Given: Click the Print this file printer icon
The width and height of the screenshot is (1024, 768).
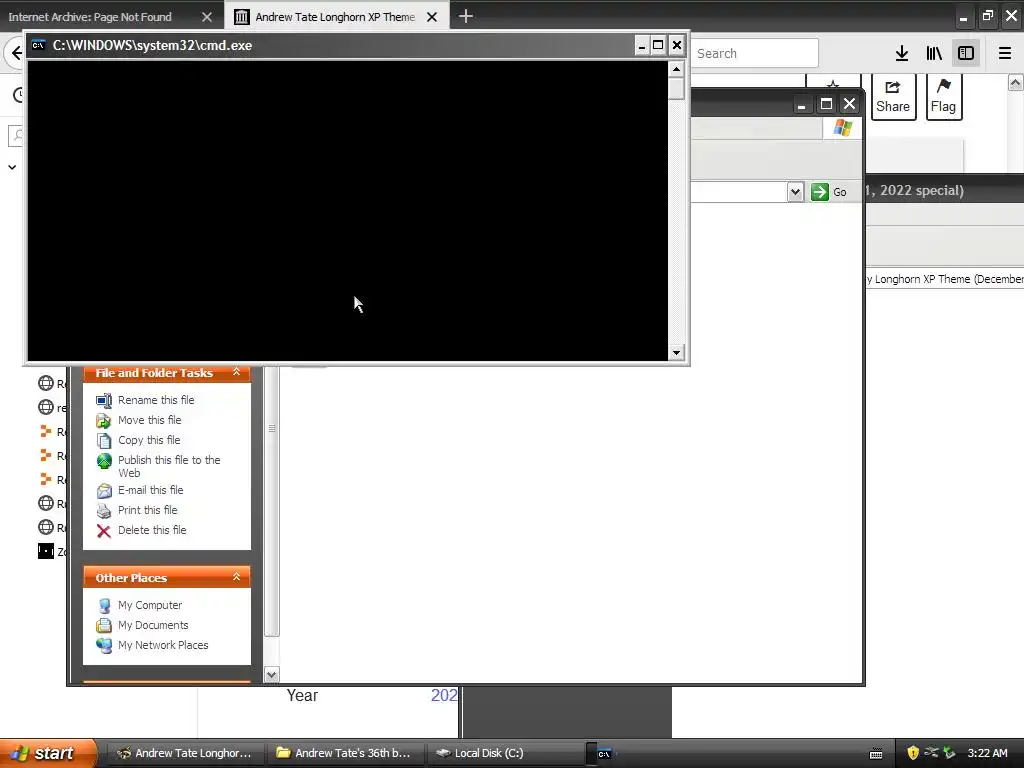Looking at the screenshot, I should click(x=104, y=511).
